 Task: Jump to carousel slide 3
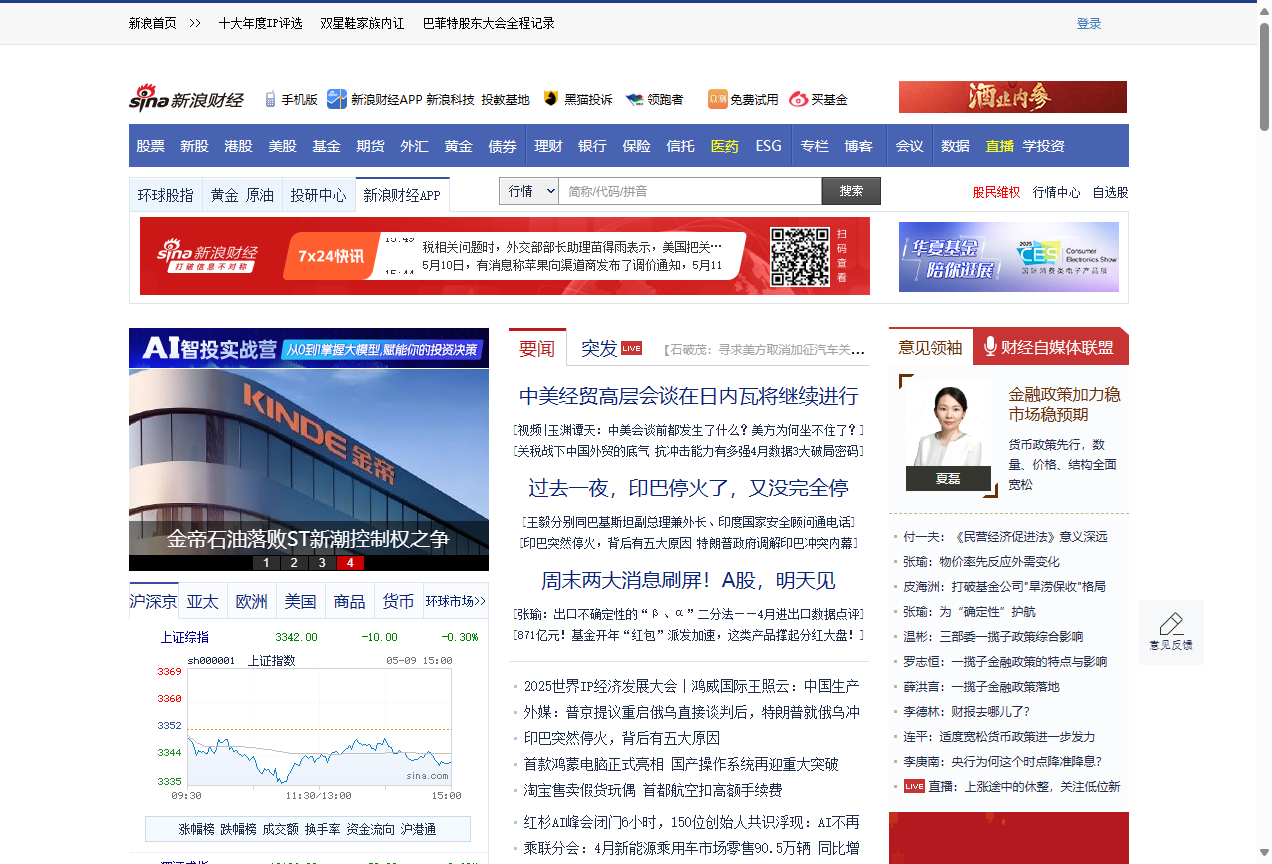322,563
